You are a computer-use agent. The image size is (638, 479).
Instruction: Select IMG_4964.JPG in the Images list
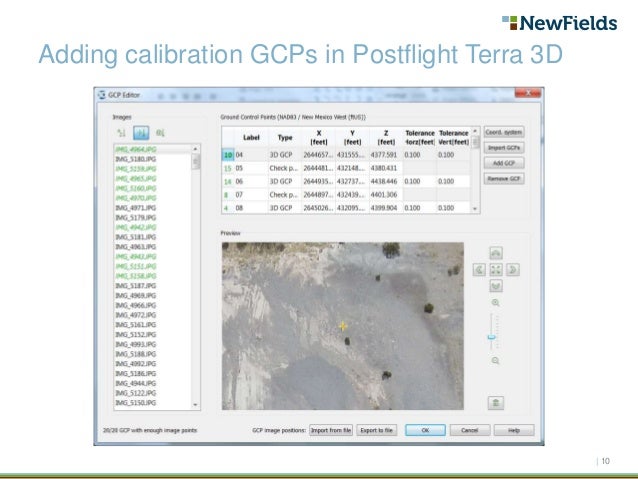(x=153, y=149)
